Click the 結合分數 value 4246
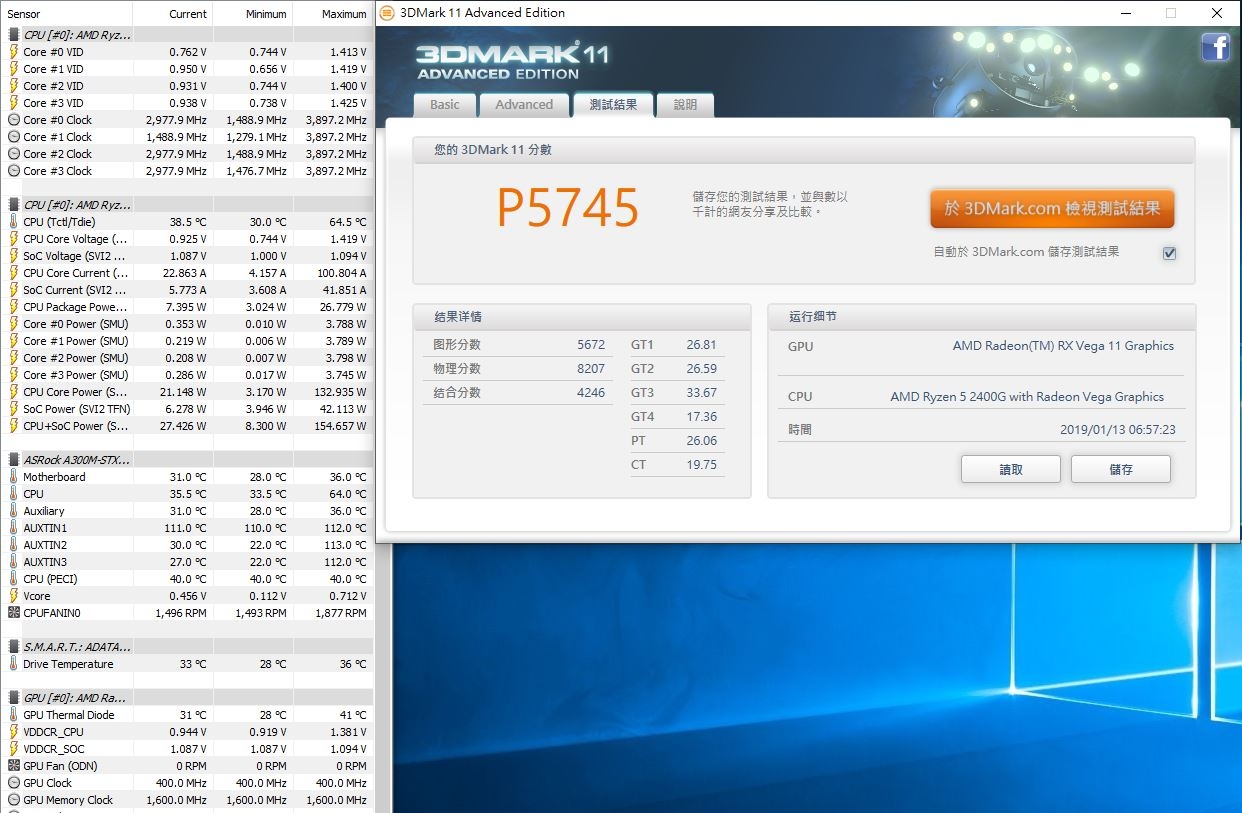 click(x=591, y=393)
